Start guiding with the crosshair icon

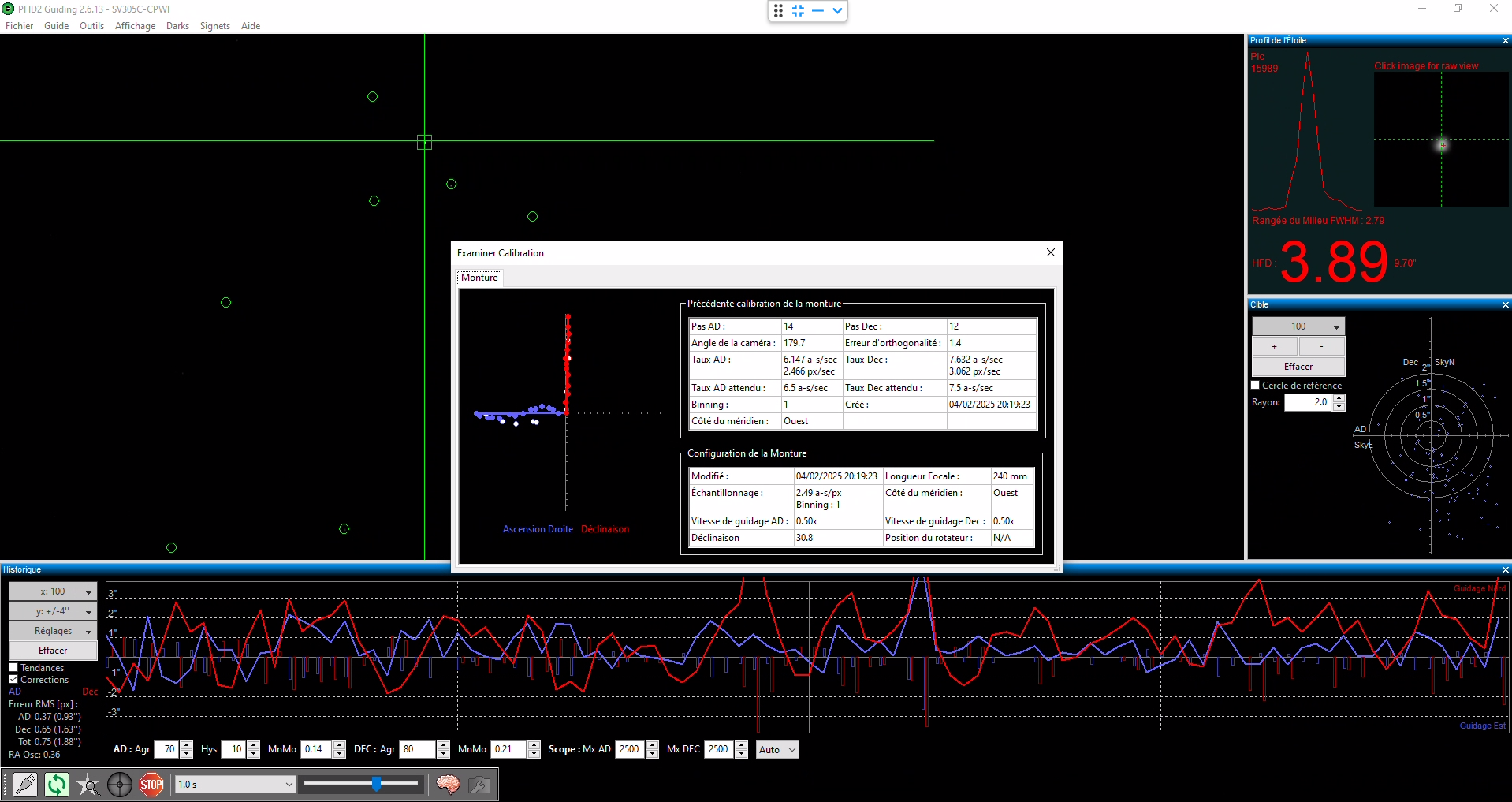[120, 785]
